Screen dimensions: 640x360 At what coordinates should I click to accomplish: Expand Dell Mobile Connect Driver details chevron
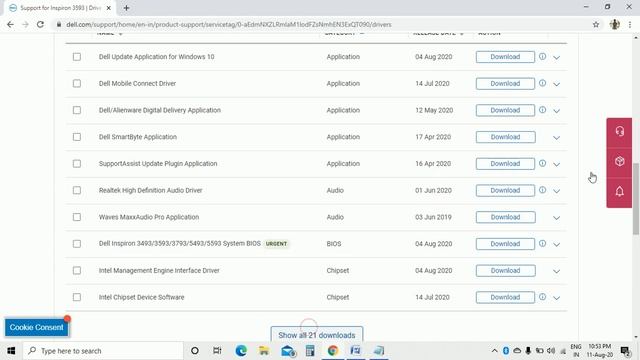556,84
